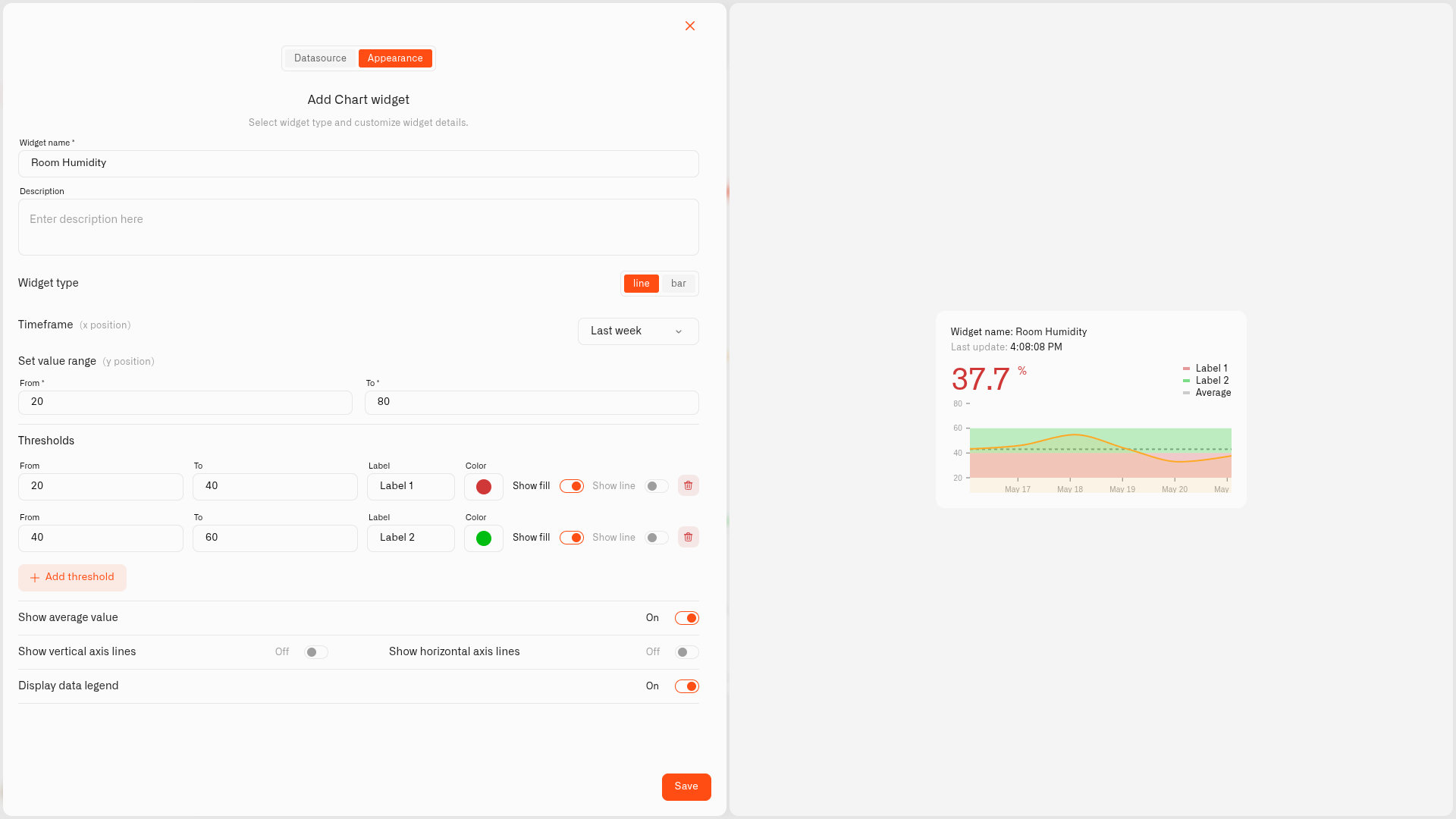
Task: Enable Show horizontal axis lines
Action: (687, 652)
